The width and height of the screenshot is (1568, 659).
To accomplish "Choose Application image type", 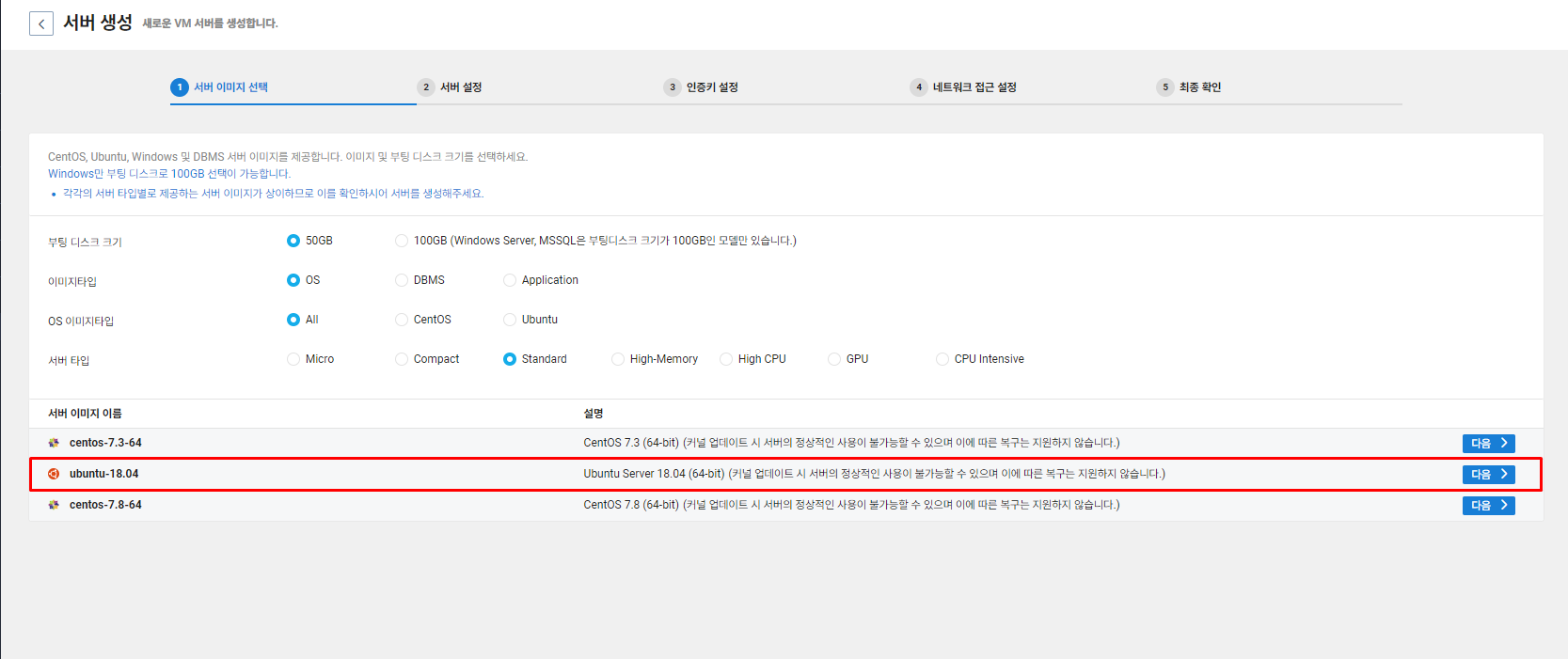I will 510,280.
